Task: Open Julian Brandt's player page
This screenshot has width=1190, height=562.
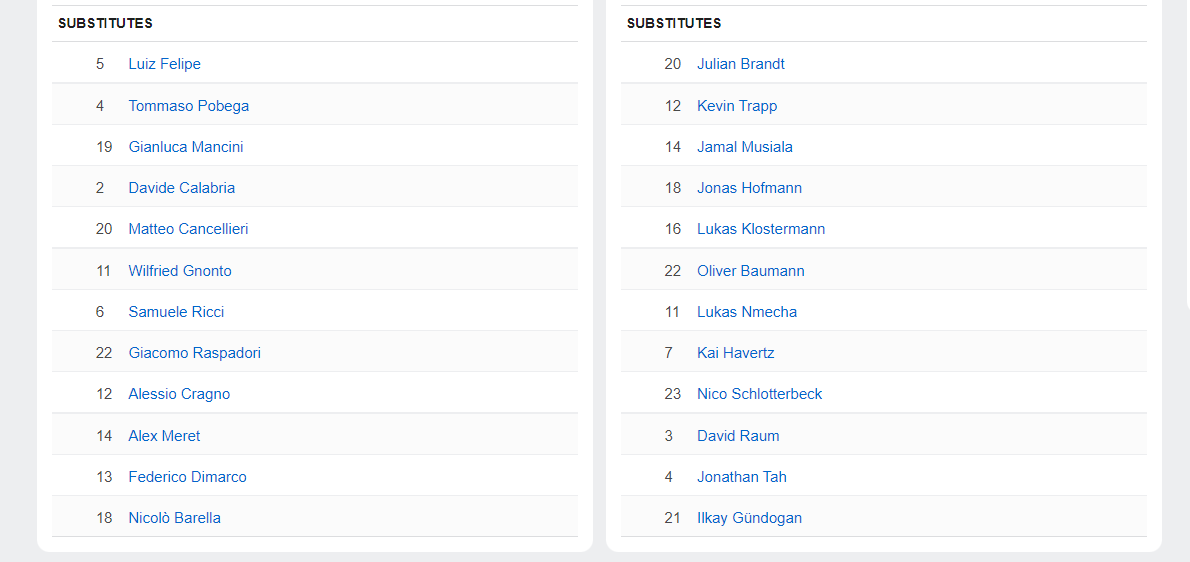Action: click(740, 64)
